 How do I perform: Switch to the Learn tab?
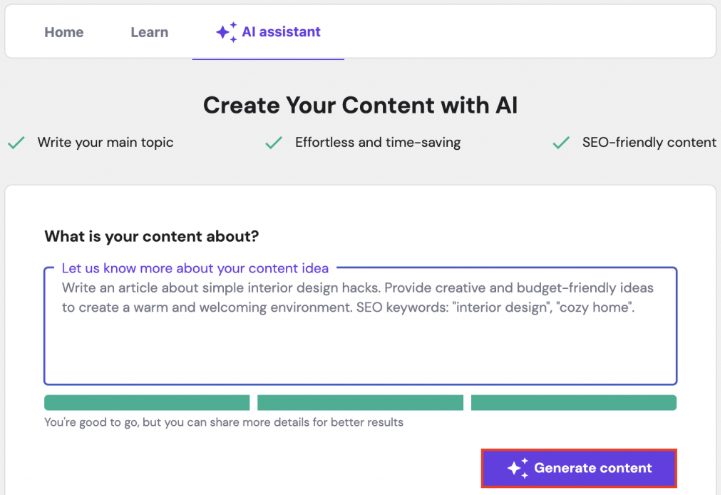(149, 32)
